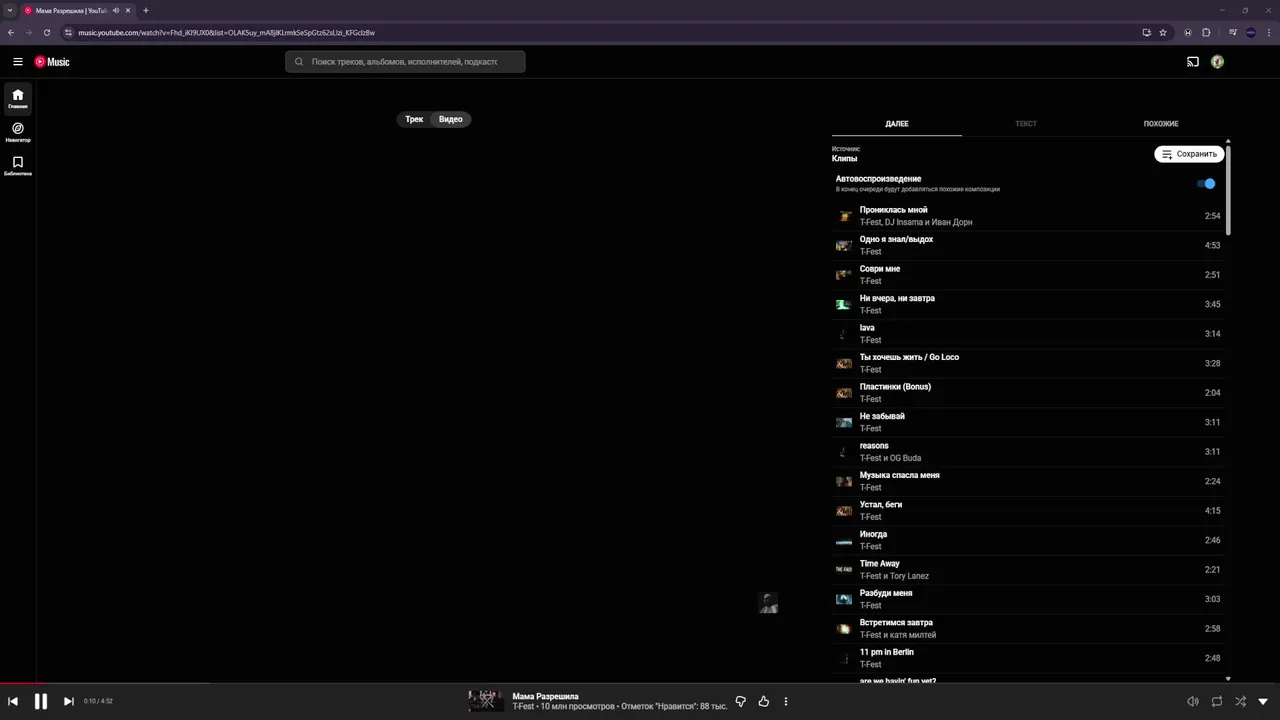Viewport: 1280px width, 720px height.
Task: Play Устал, беги from the queue
Action: click(x=1028, y=511)
